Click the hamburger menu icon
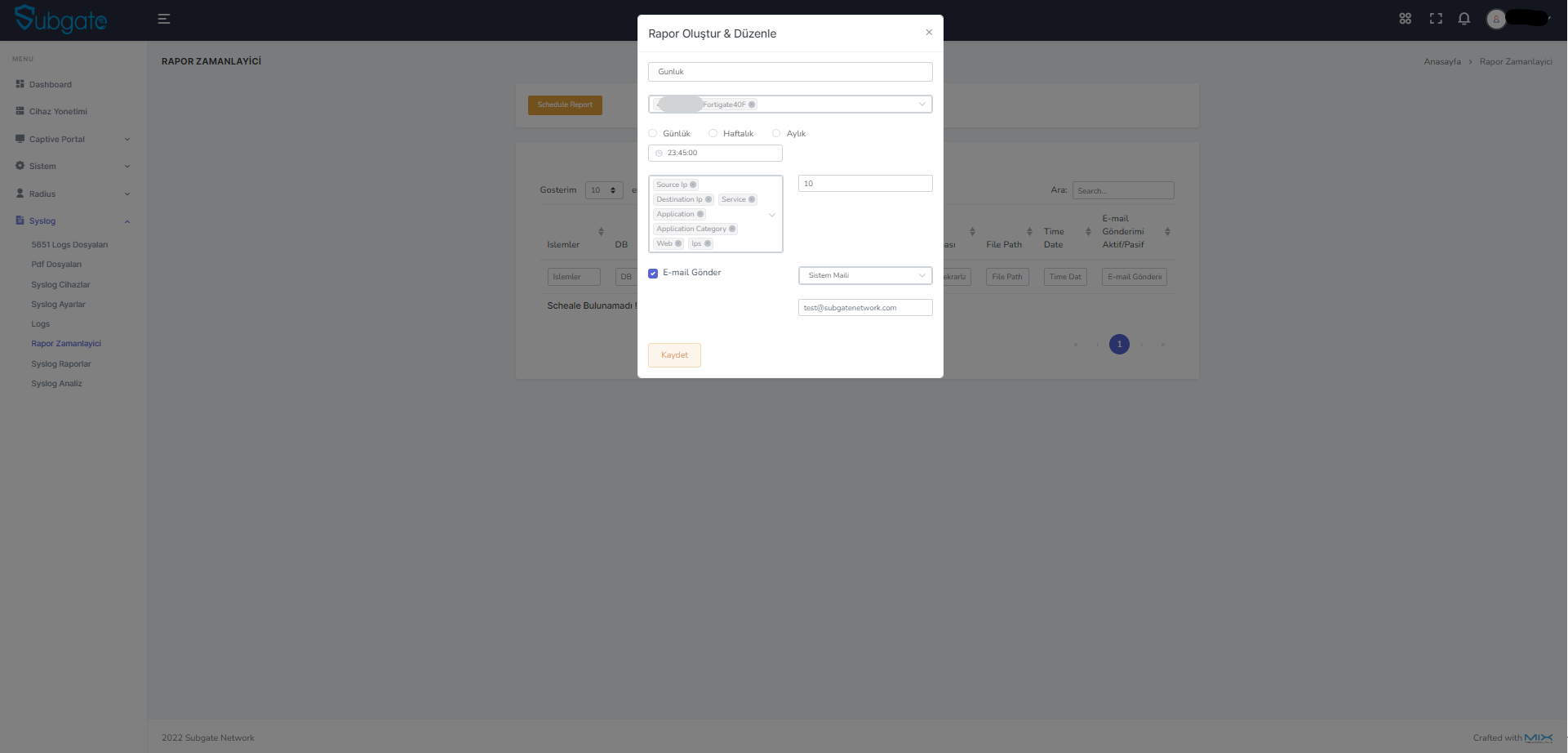The image size is (1568, 753). 163,19
